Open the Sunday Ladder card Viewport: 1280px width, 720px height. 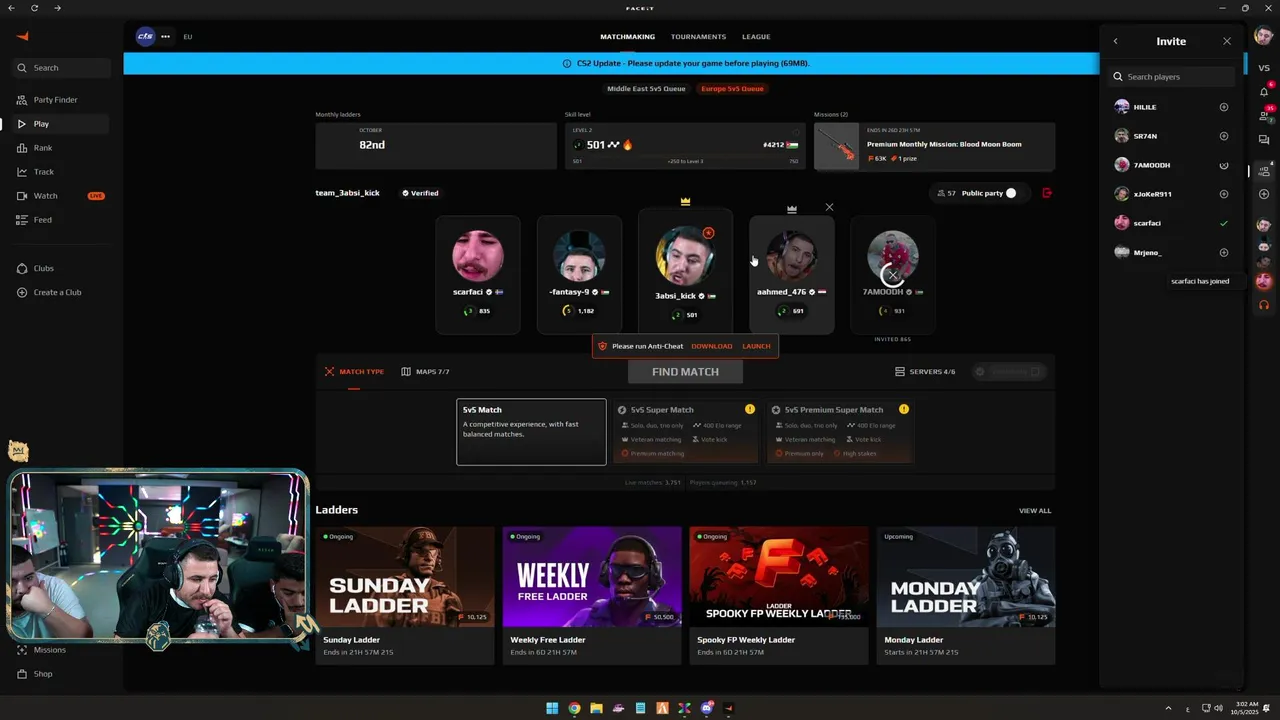point(405,595)
